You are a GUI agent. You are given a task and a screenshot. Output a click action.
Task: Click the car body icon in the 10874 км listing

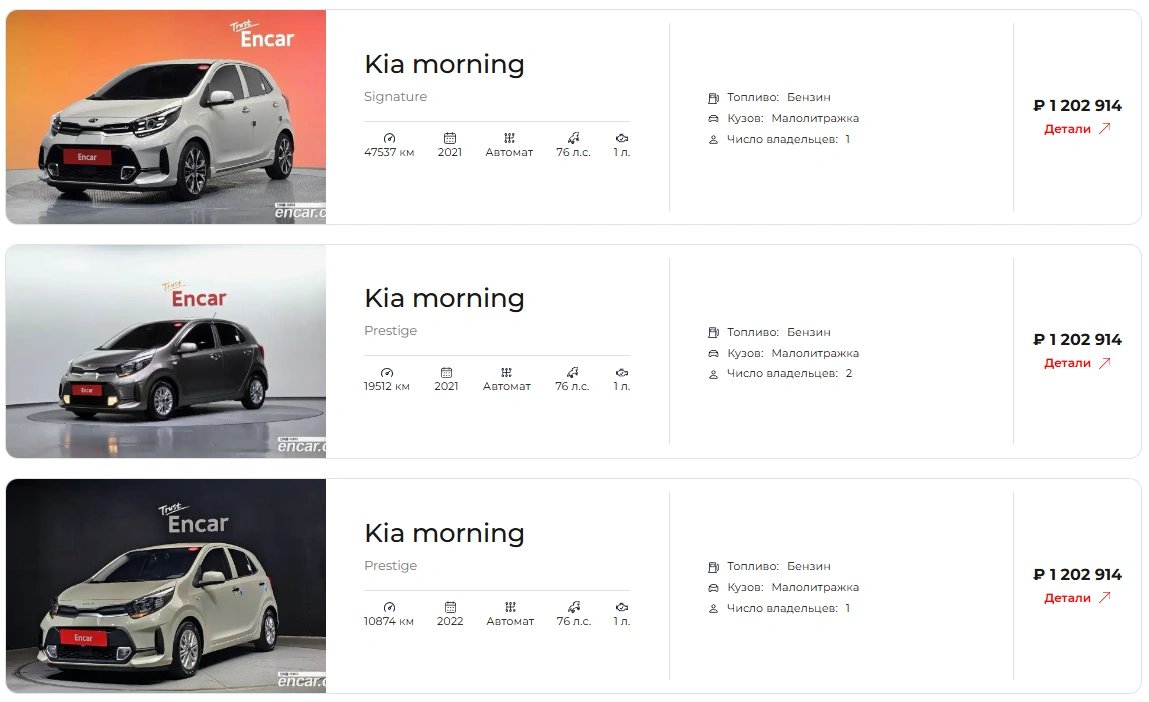[713, 588]
